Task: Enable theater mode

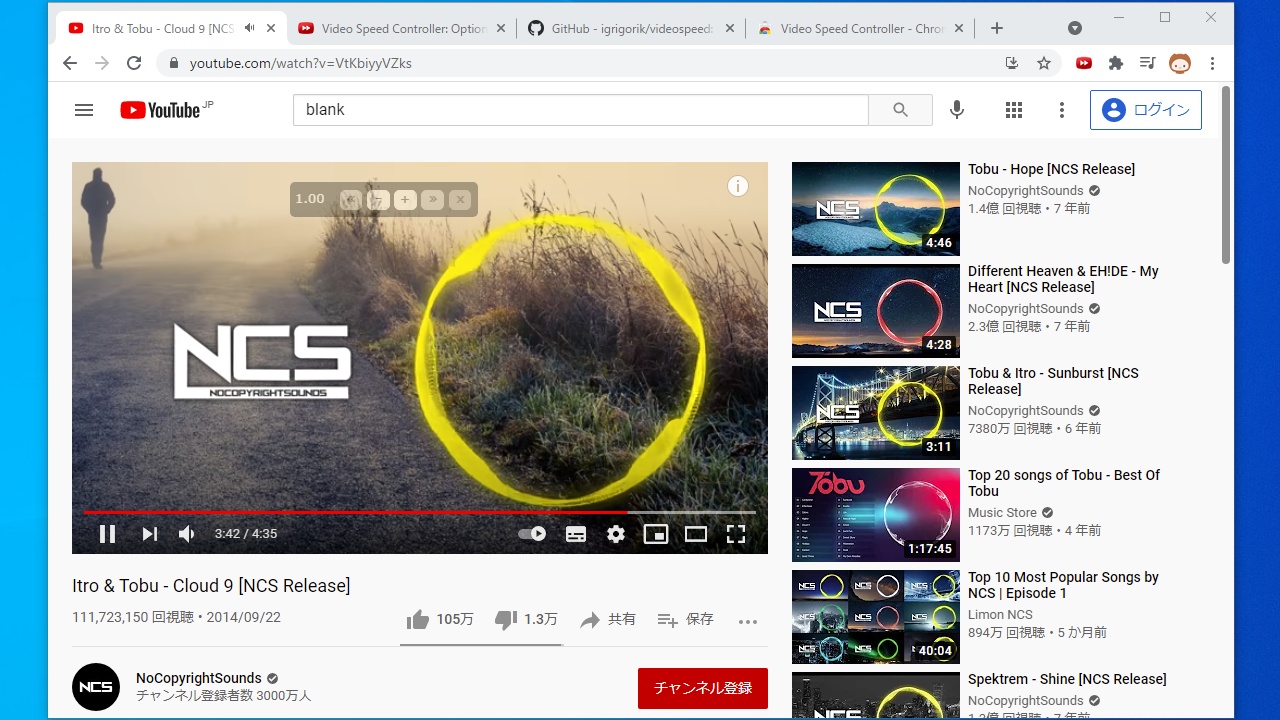Action: [696, 534]
